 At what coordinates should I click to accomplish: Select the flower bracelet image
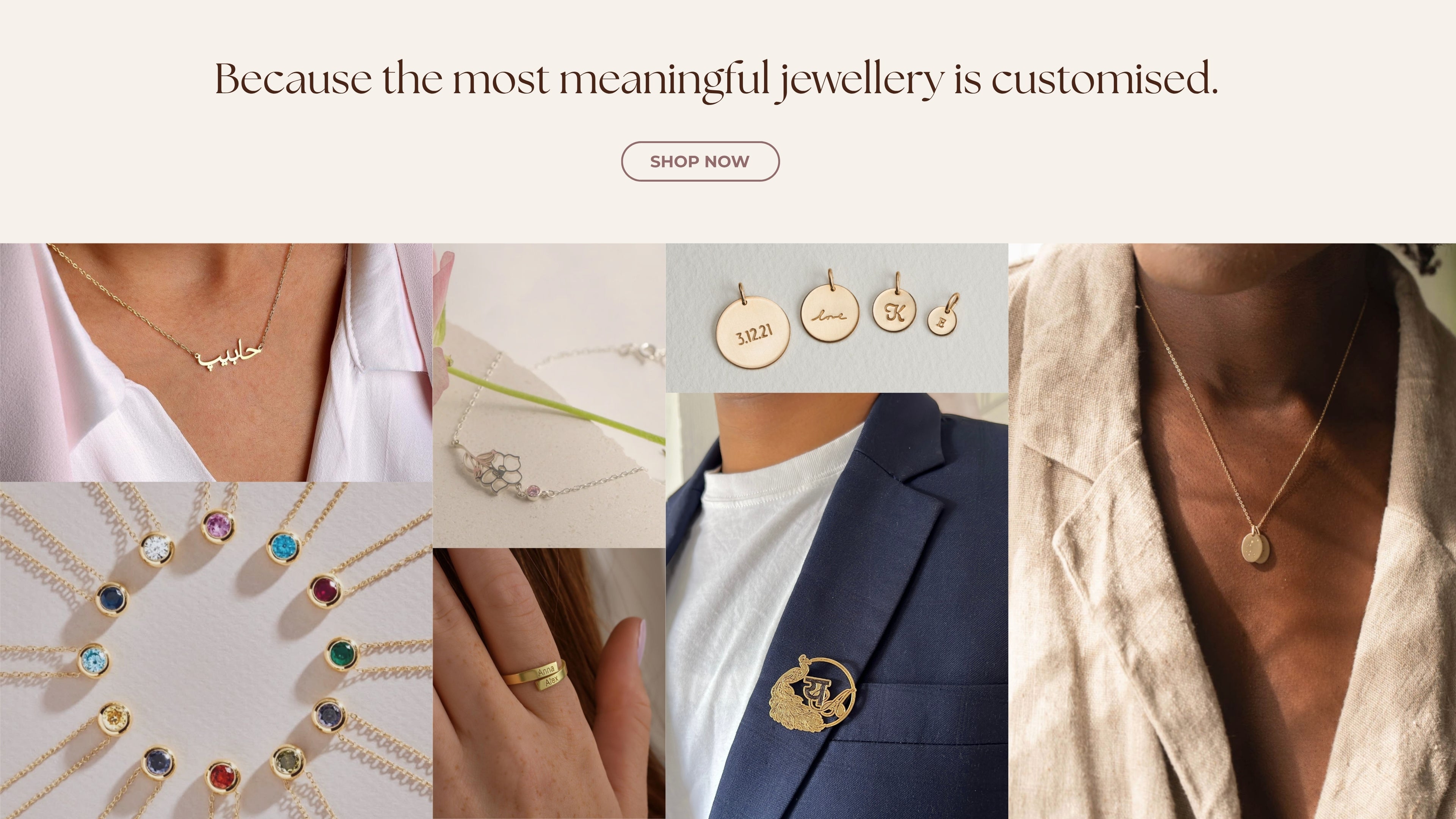[x=549, y=395]
